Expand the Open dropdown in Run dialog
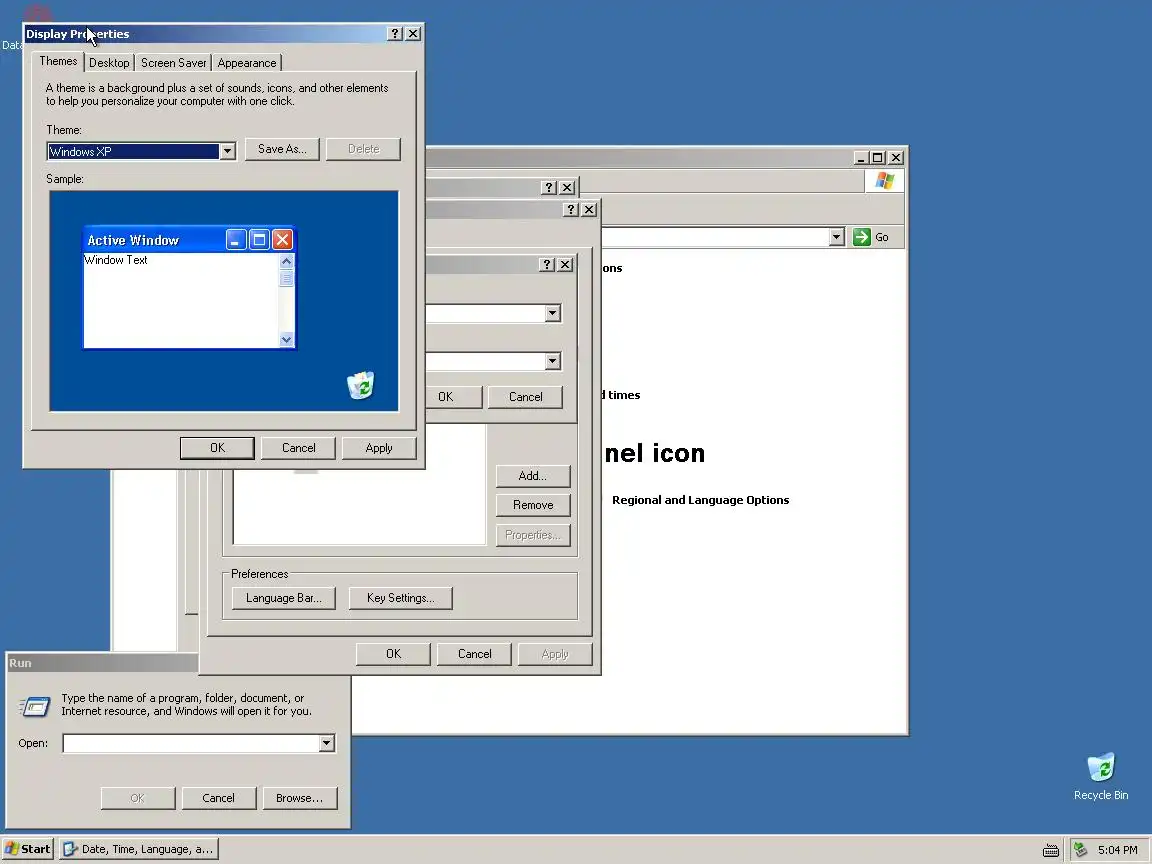Viewport: 1152px width, 864px height. tap(327, 744)
